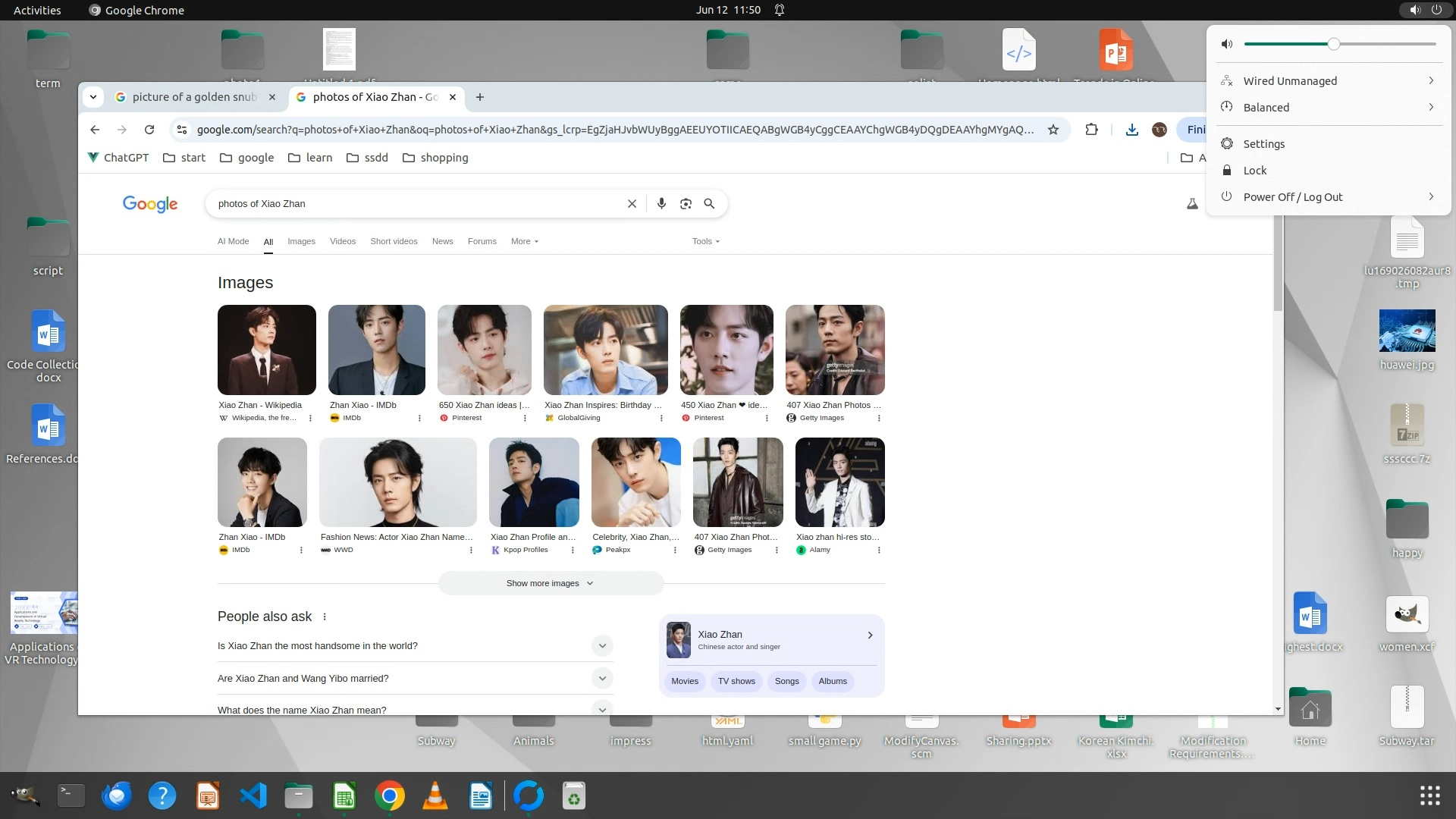This screenshot has height=819, width=1456.
Task: Click Search Labs flask icon
Action: tap(1192, 203)
